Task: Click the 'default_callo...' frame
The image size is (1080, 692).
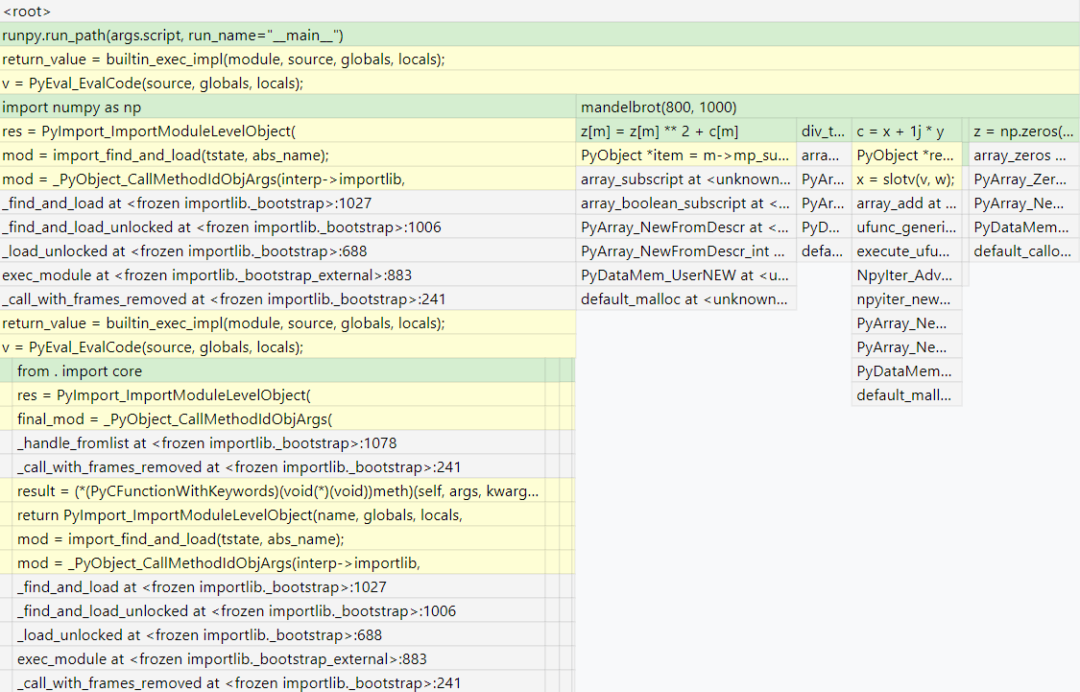Action: 1024,251
